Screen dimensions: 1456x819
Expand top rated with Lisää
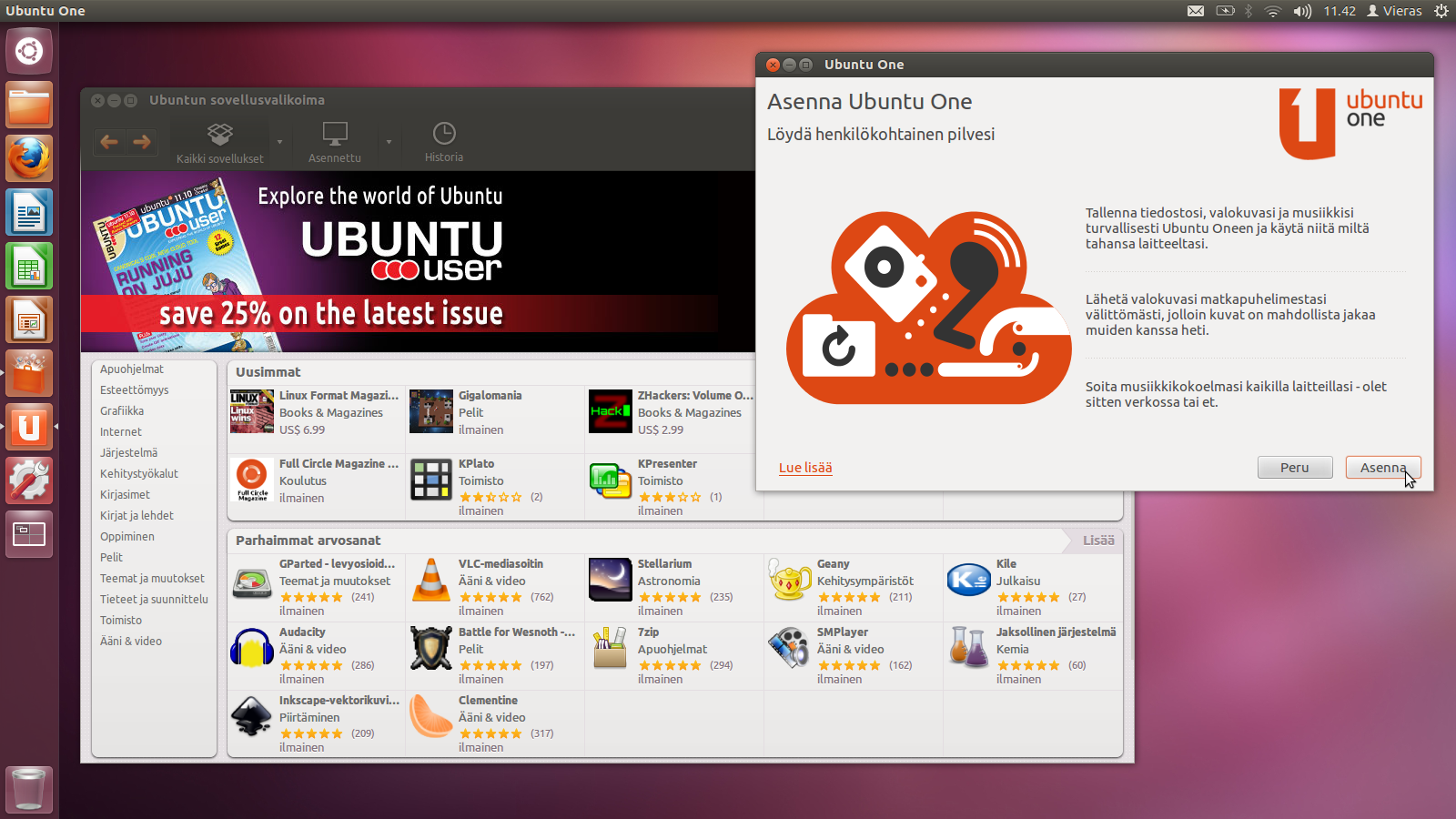click(1097, 541)
